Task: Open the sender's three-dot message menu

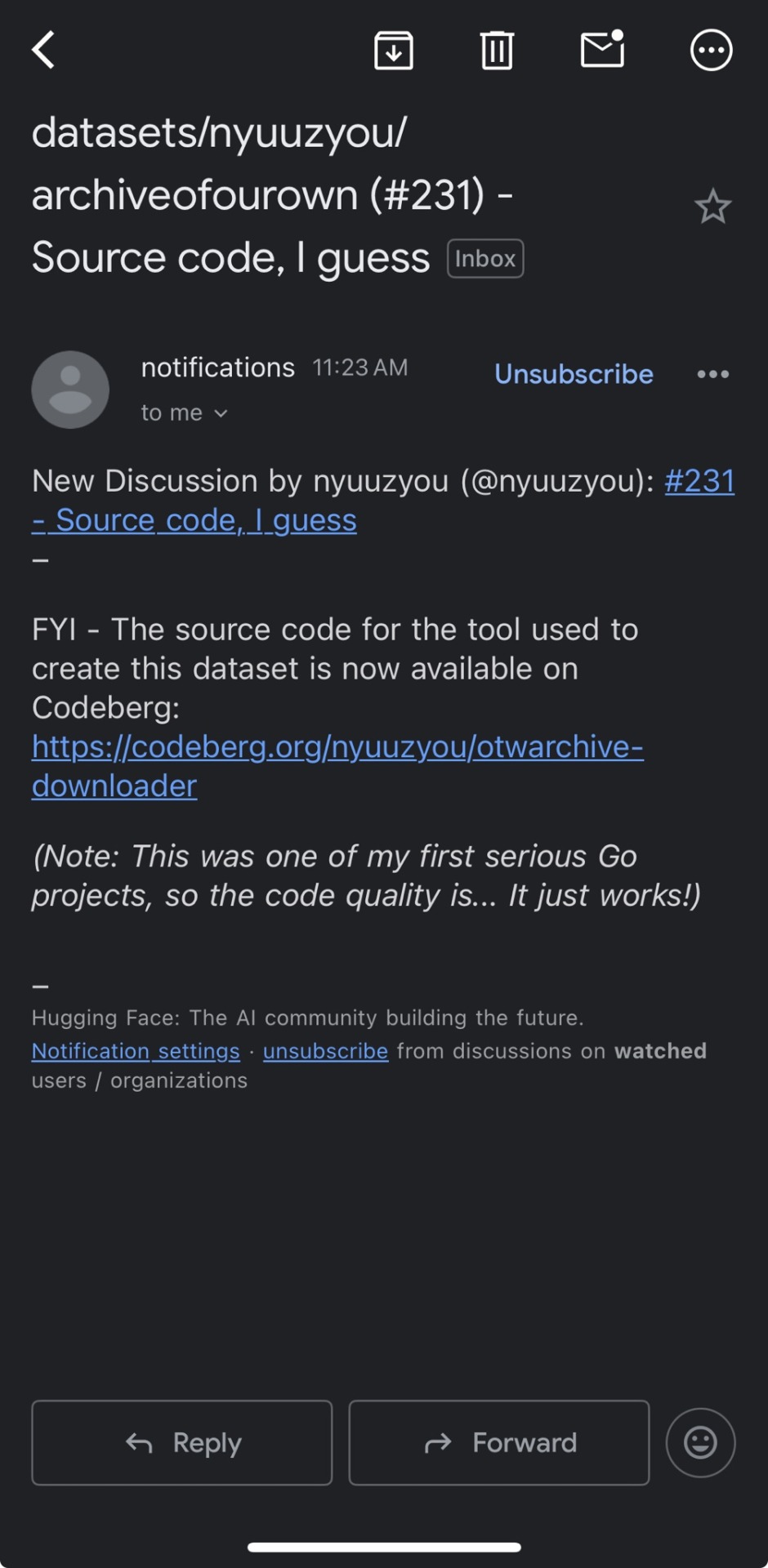Action: 712,374
